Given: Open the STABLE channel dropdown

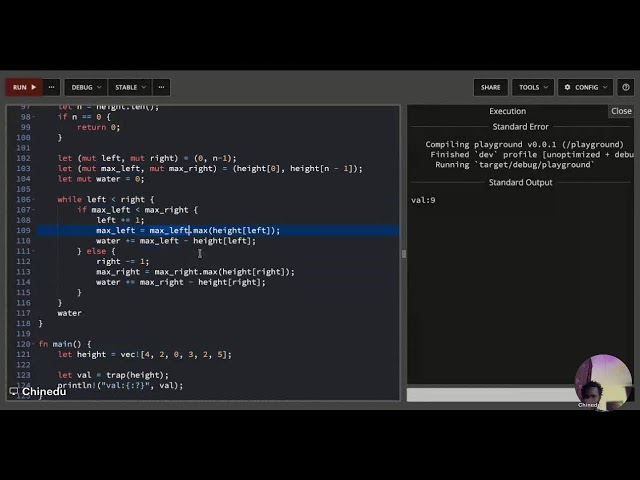Looking at the screenshot, I should tap(130, 87).
